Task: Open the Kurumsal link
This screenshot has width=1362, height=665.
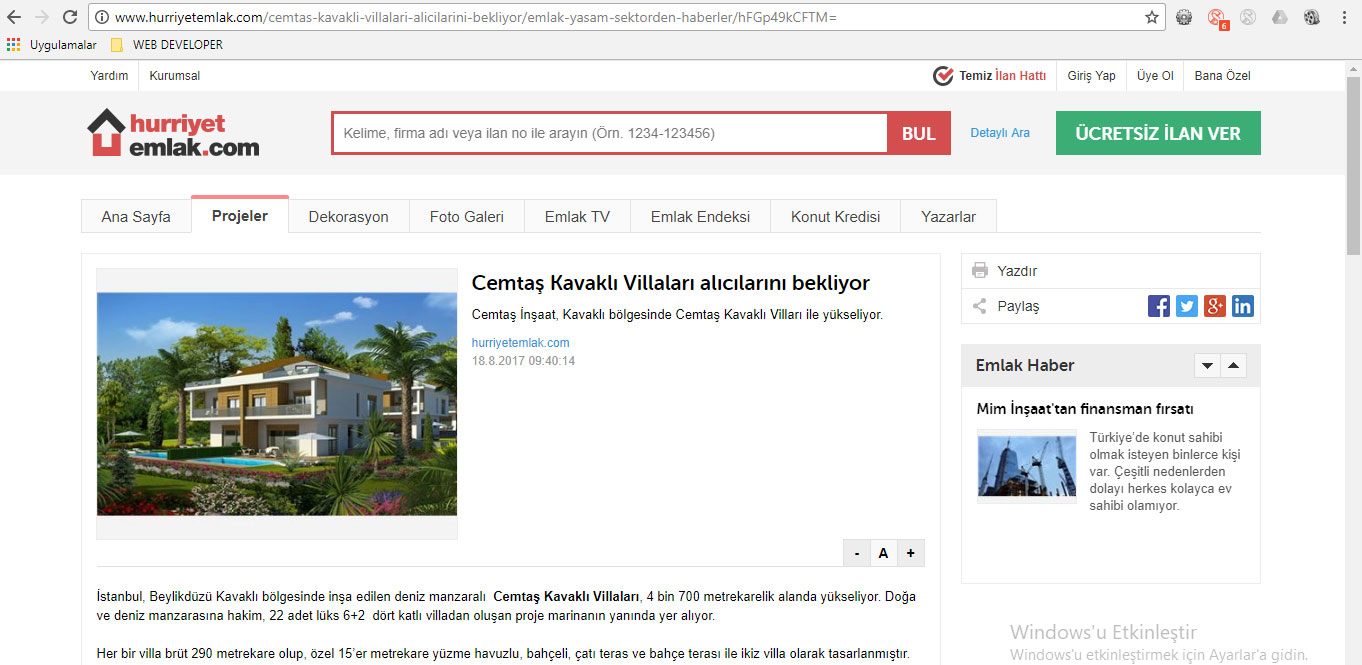Action: pos(175,76)
